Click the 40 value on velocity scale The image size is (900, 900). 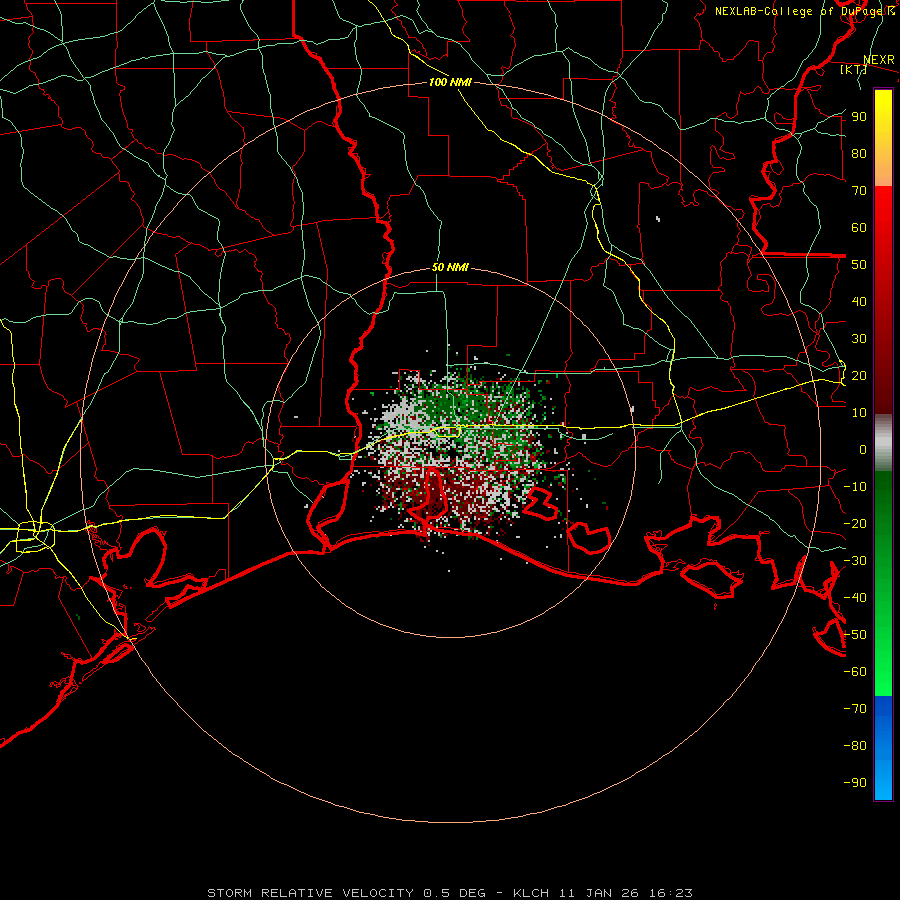click(859, 302)
